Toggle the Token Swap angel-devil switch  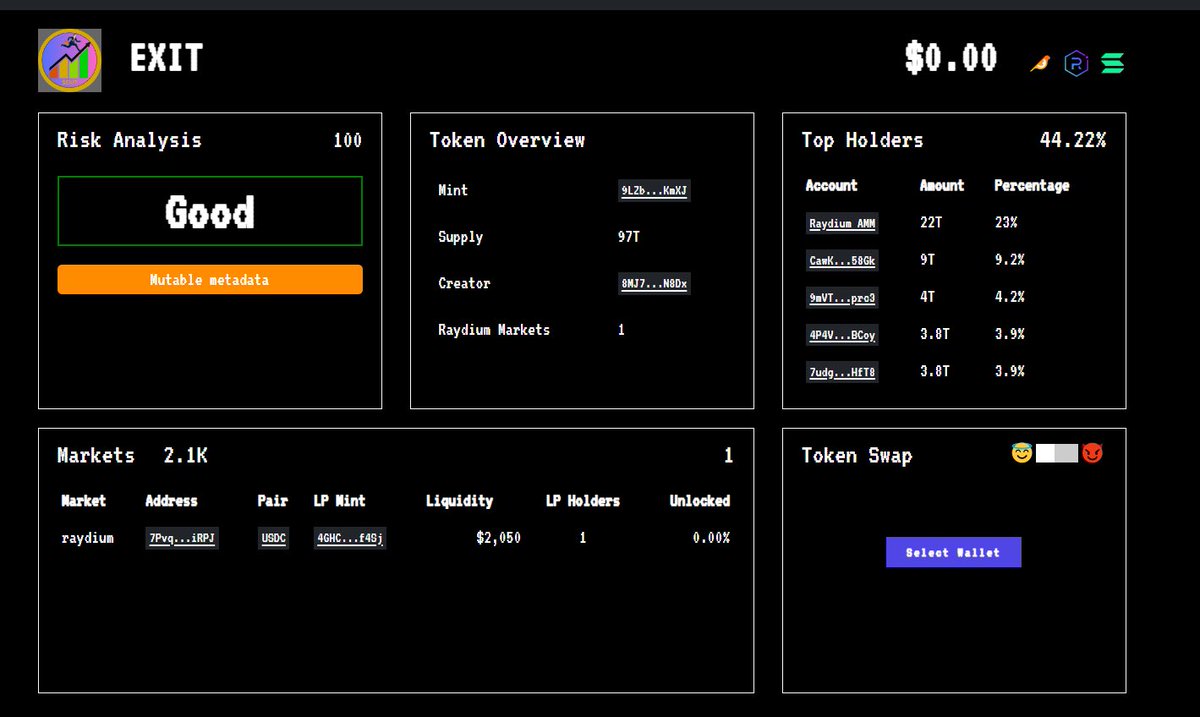(1057, 454)
